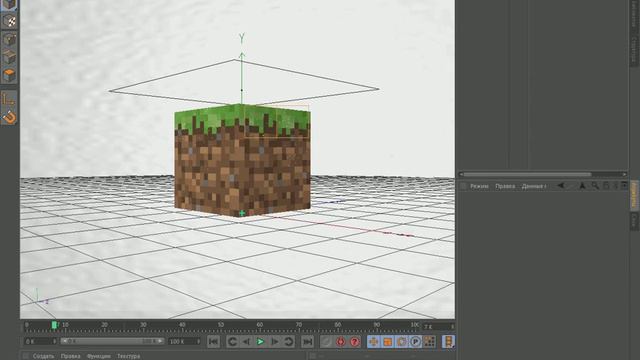Screen dimensions: 640x360
Task: Open Keyframe Selection red question icon
Action: point(355,342)
